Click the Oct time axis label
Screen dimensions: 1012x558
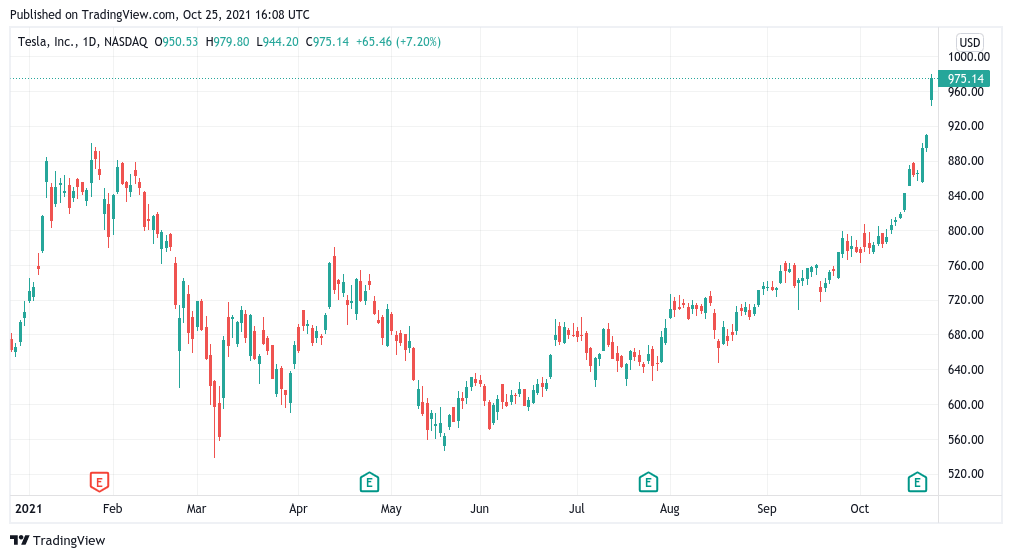coord(860,508)
